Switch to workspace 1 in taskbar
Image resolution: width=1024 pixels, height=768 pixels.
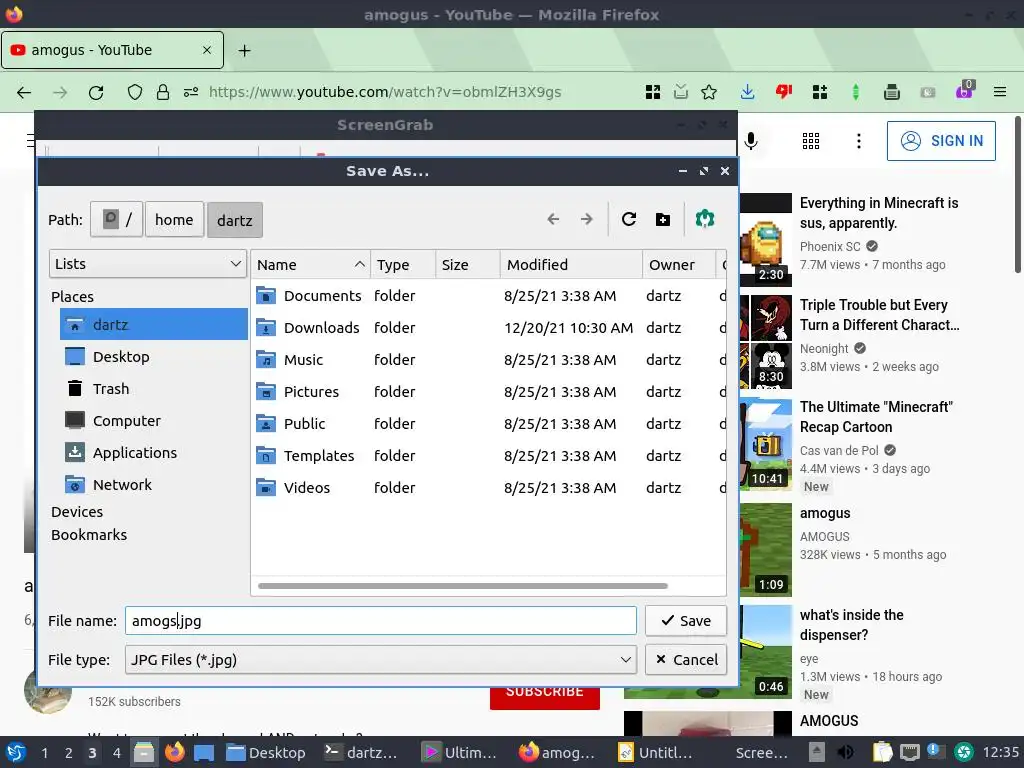click(x=44, y=752)
